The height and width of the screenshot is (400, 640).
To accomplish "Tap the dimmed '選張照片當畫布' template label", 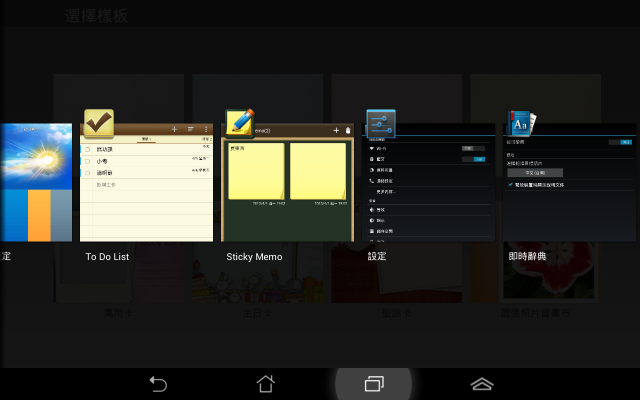I will pyautogui.click(x=535, y=313).
